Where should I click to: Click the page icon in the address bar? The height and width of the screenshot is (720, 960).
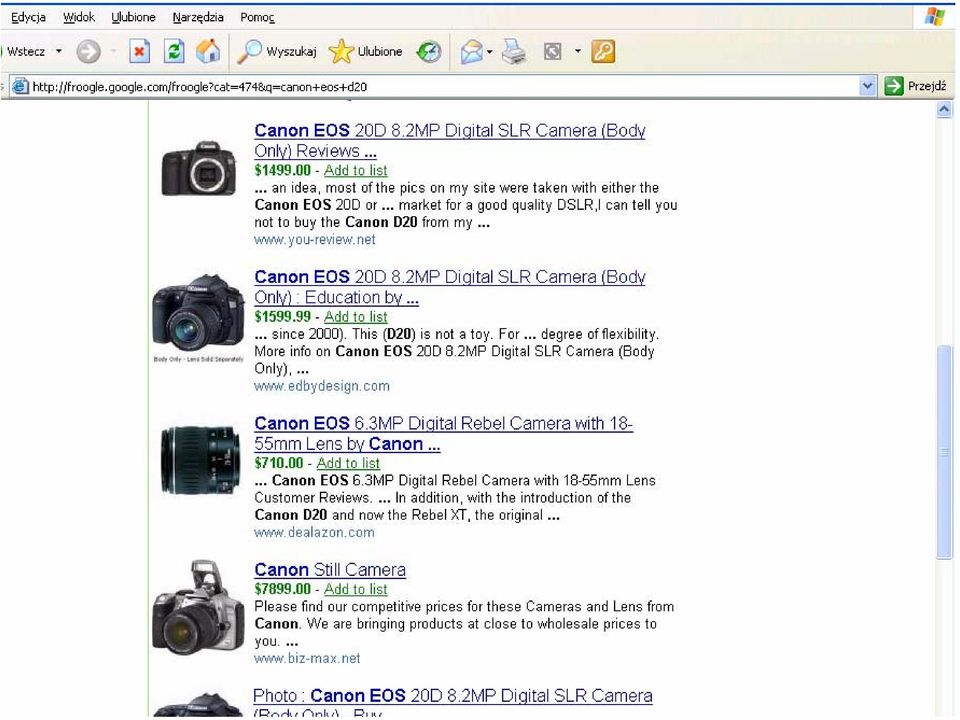[x=20, y=86]
